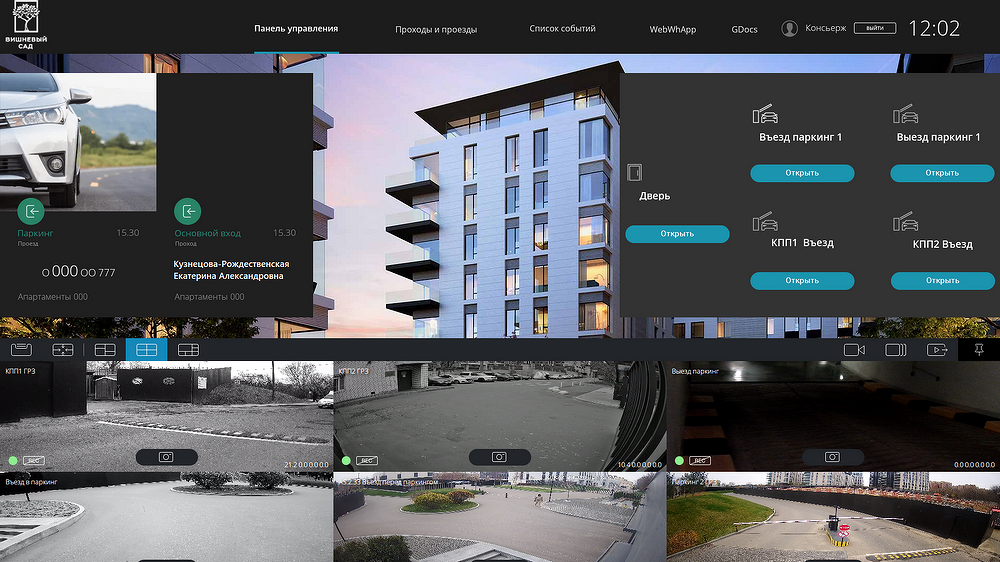This screenshot has width=1000, height=562.
Task: Select the split two-row layout icon
Action: tap(105, 350)
